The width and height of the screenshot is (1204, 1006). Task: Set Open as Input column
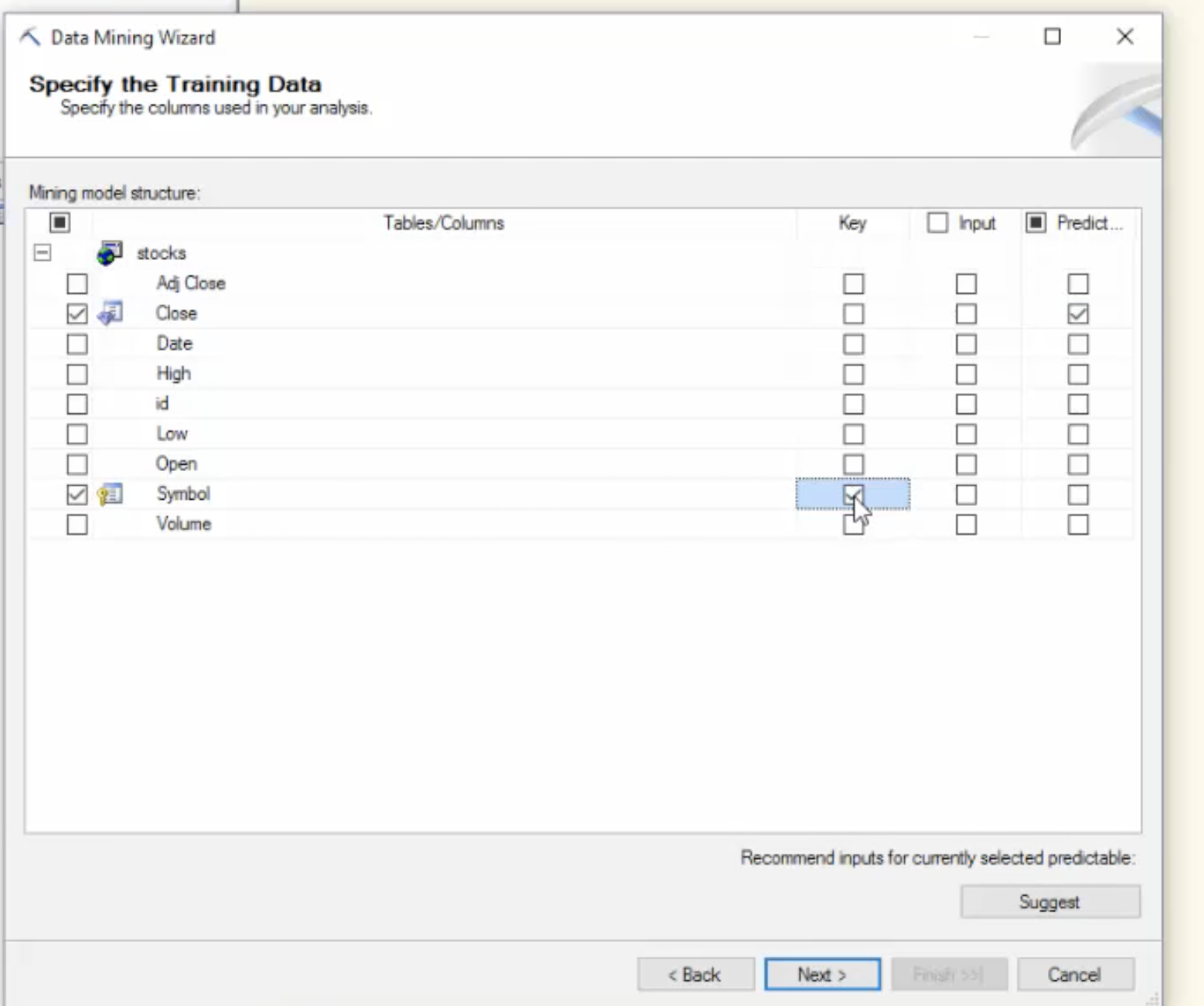coord(966,464)
